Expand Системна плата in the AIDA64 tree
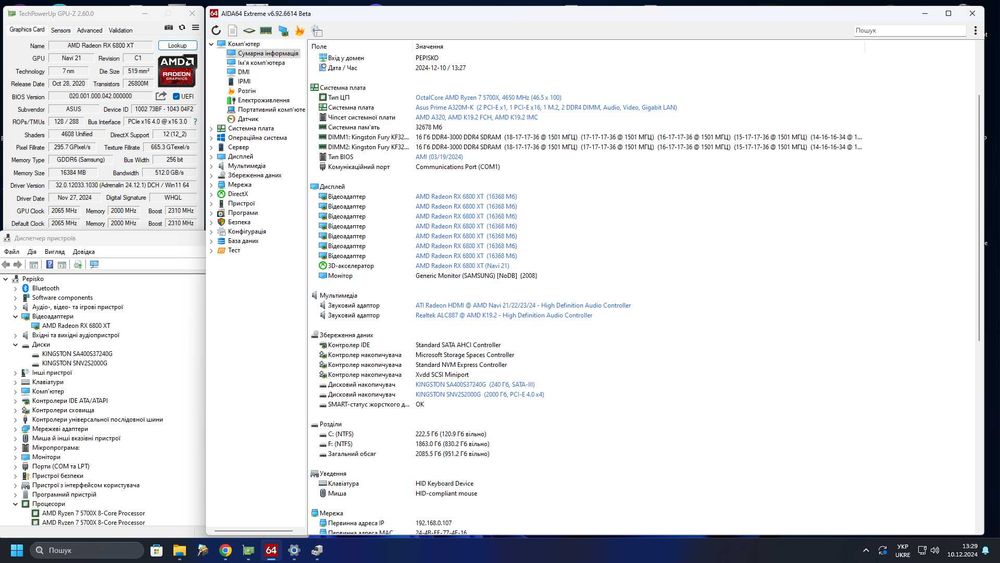1000x563 pixels. tap(211, 128)
